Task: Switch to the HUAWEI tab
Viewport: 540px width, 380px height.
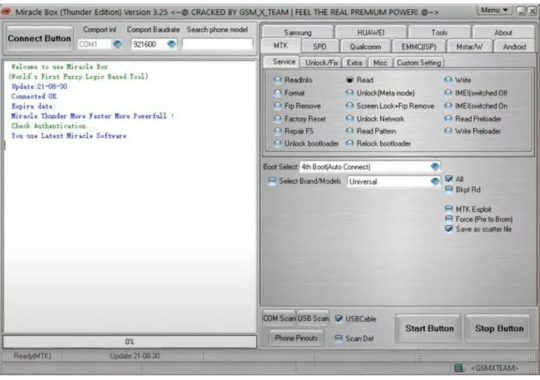Action: [x=371, y=32]
